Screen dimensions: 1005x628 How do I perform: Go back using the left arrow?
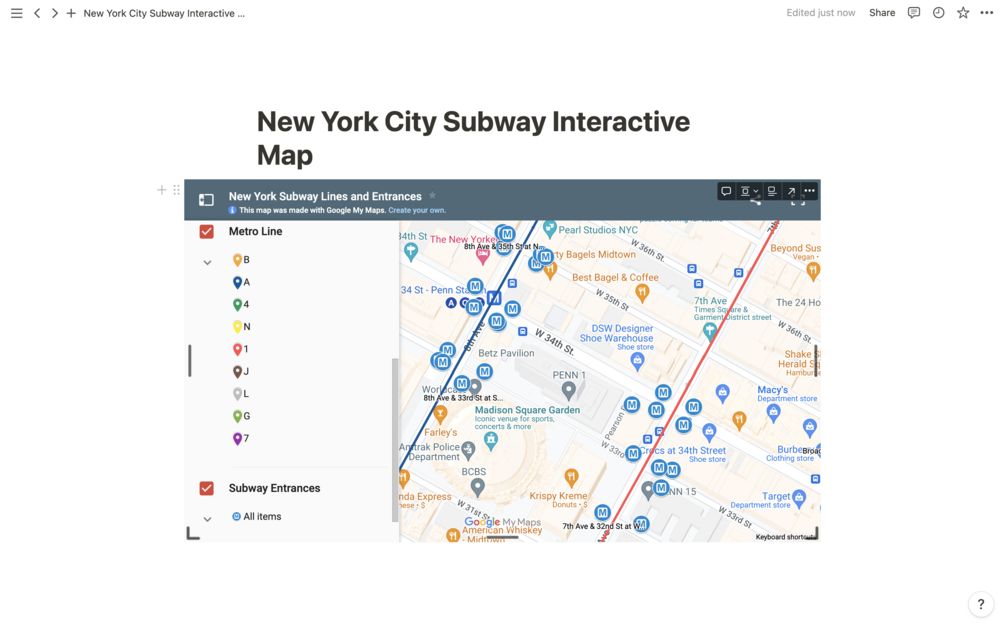pyautogui.click(x=37, y=13)
